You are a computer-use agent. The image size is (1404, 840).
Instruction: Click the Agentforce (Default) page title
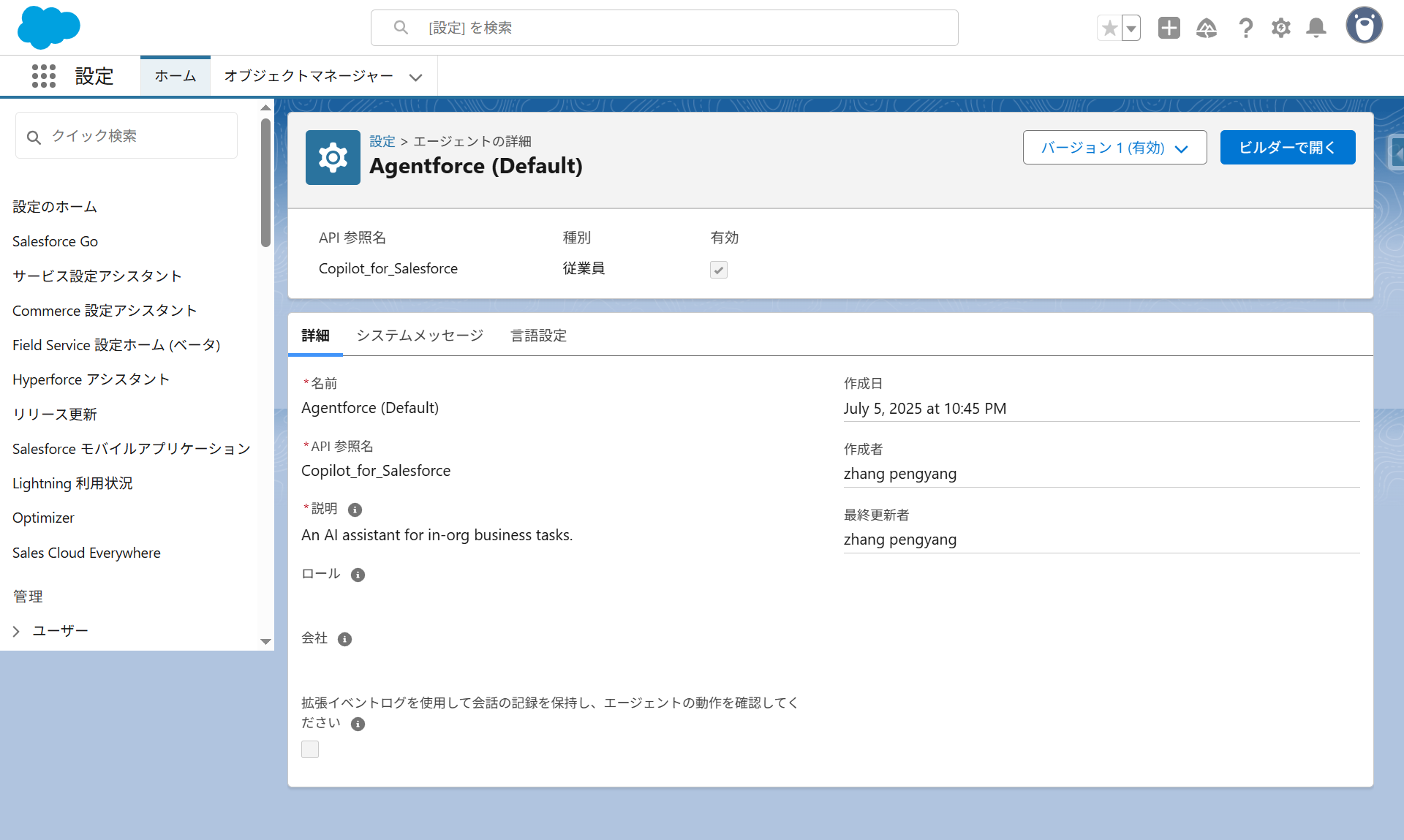[476, 166]
